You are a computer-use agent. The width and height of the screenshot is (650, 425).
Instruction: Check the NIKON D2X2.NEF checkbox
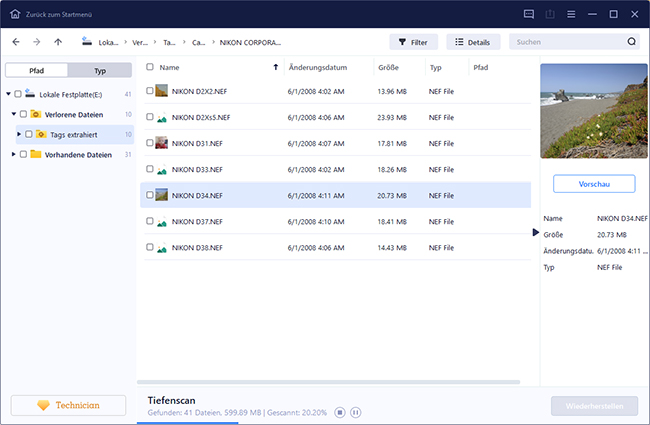pyautogui.click(x=150, y=90)
